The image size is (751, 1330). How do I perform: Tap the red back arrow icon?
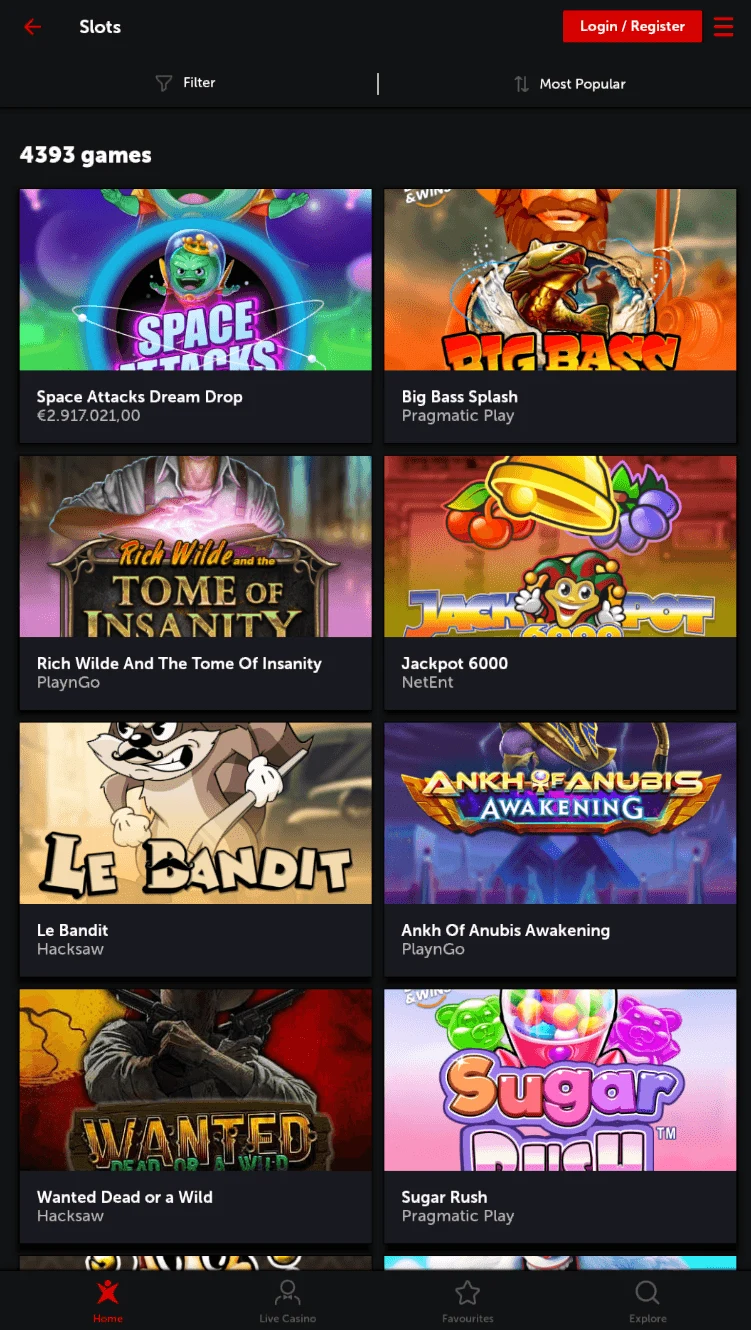coord(33,27)
